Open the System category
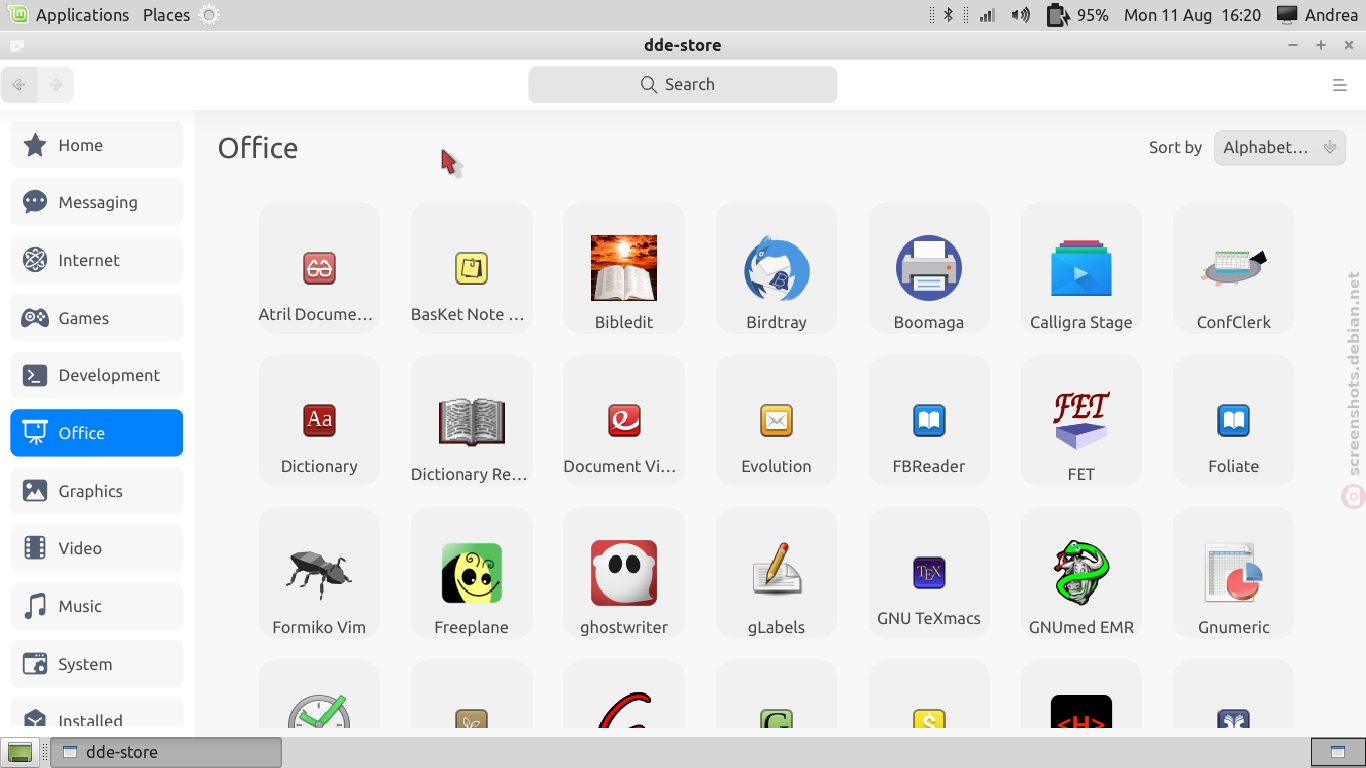Image resolution: width=1366 pixels, height=768 pixels. (97, 664)
